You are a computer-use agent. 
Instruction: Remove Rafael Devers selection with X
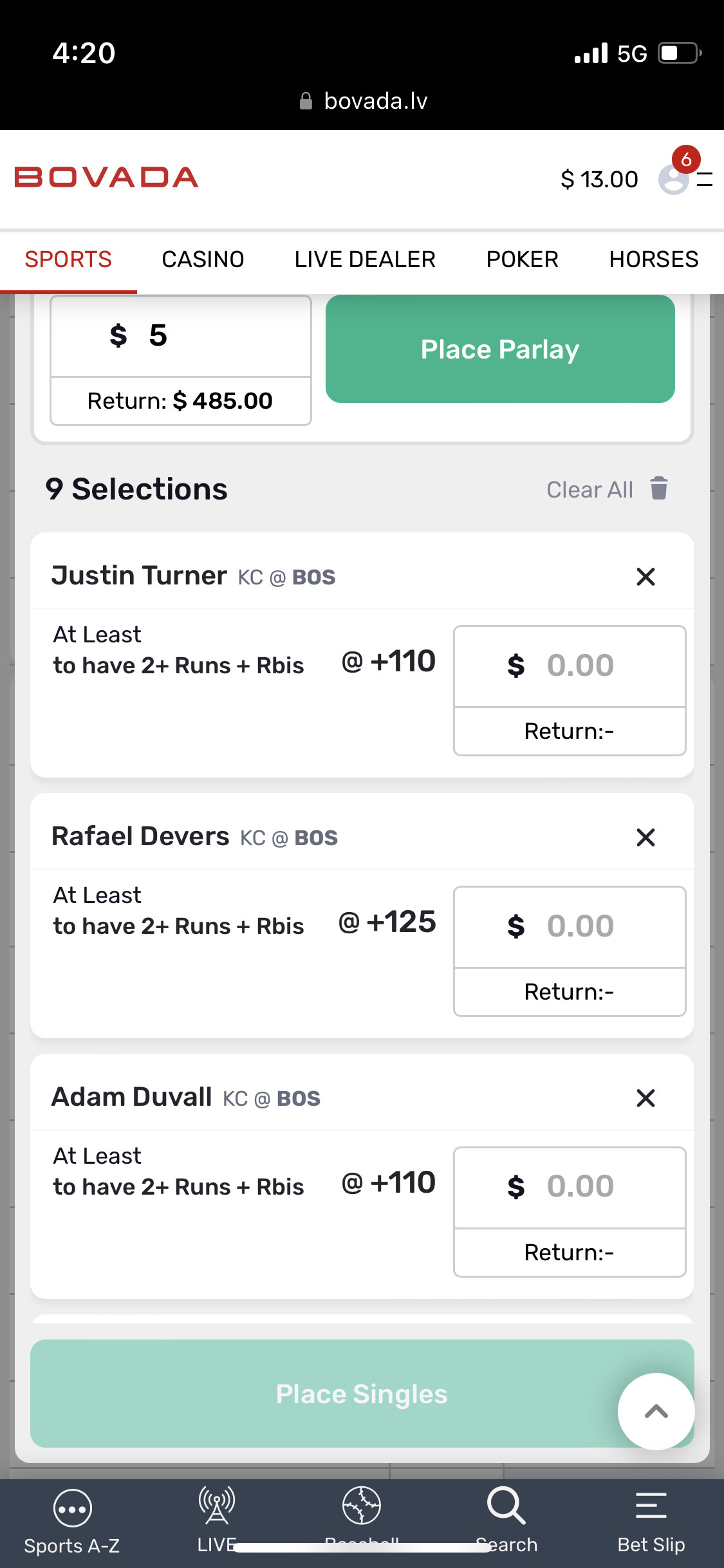pos(645,837)
